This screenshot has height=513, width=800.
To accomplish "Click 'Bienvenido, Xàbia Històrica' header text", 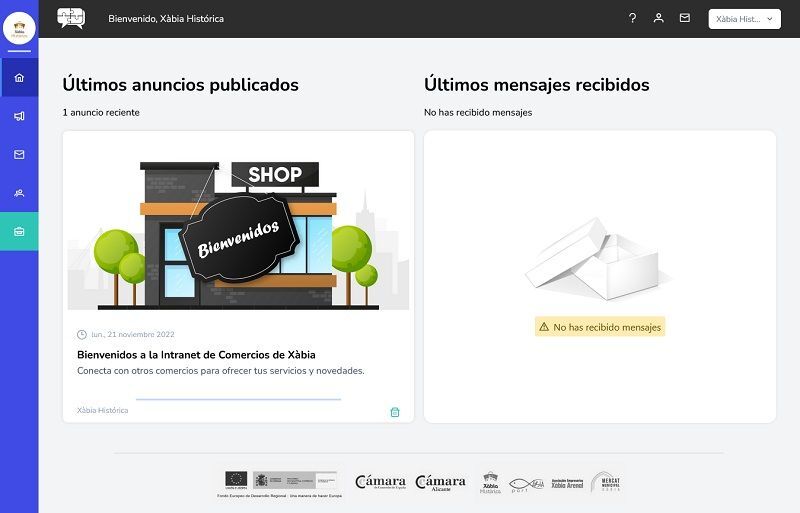I will coord(166,19).
